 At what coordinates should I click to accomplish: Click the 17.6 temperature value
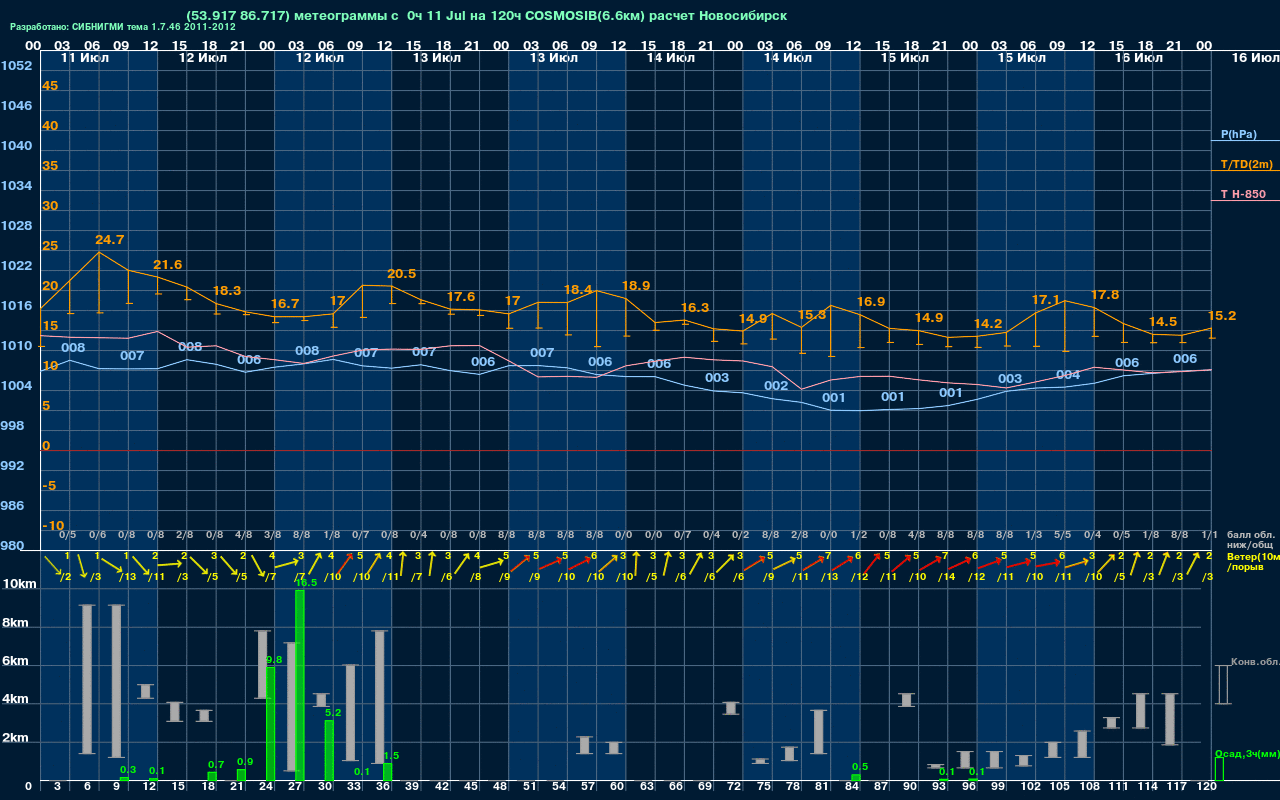point(461,297)
